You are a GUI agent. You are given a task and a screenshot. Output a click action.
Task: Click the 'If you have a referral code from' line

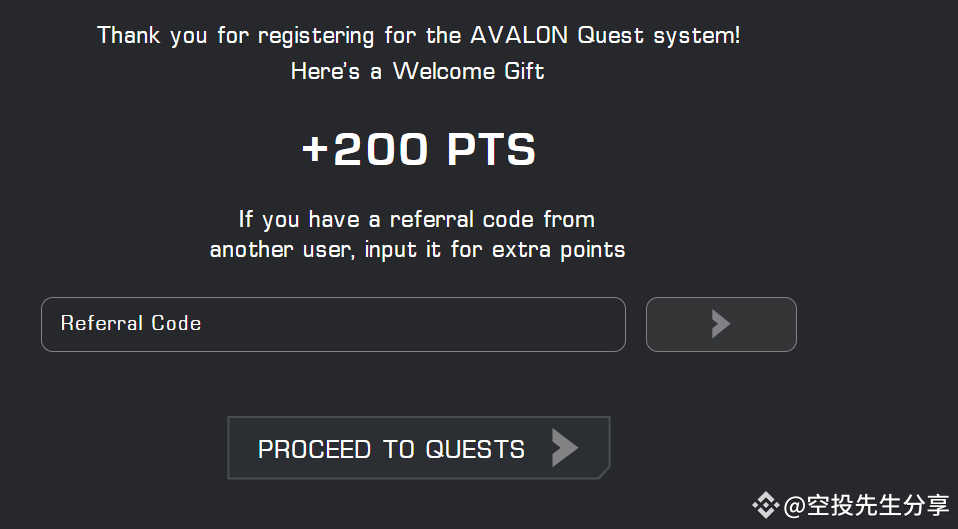(417, 219)
